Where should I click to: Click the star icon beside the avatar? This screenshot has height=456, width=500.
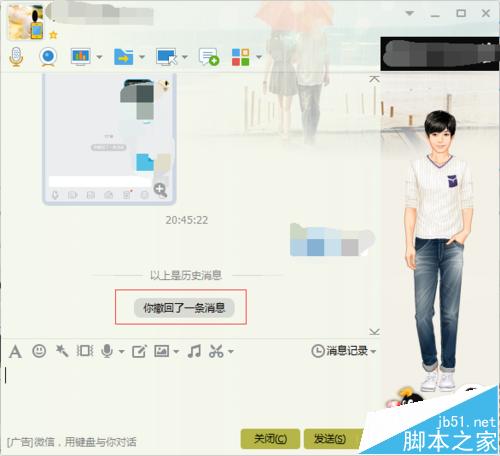[x=53, y=35]
